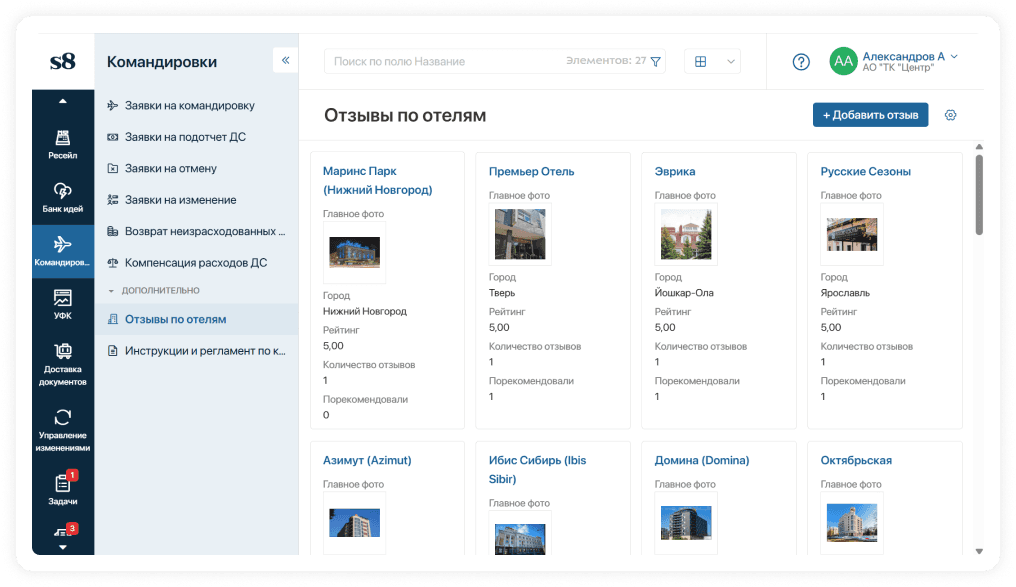Viewport: 1016px width, 587px height.
Task: Click the Ибис Сибирь main photo
Action: (x=520, y=539)
